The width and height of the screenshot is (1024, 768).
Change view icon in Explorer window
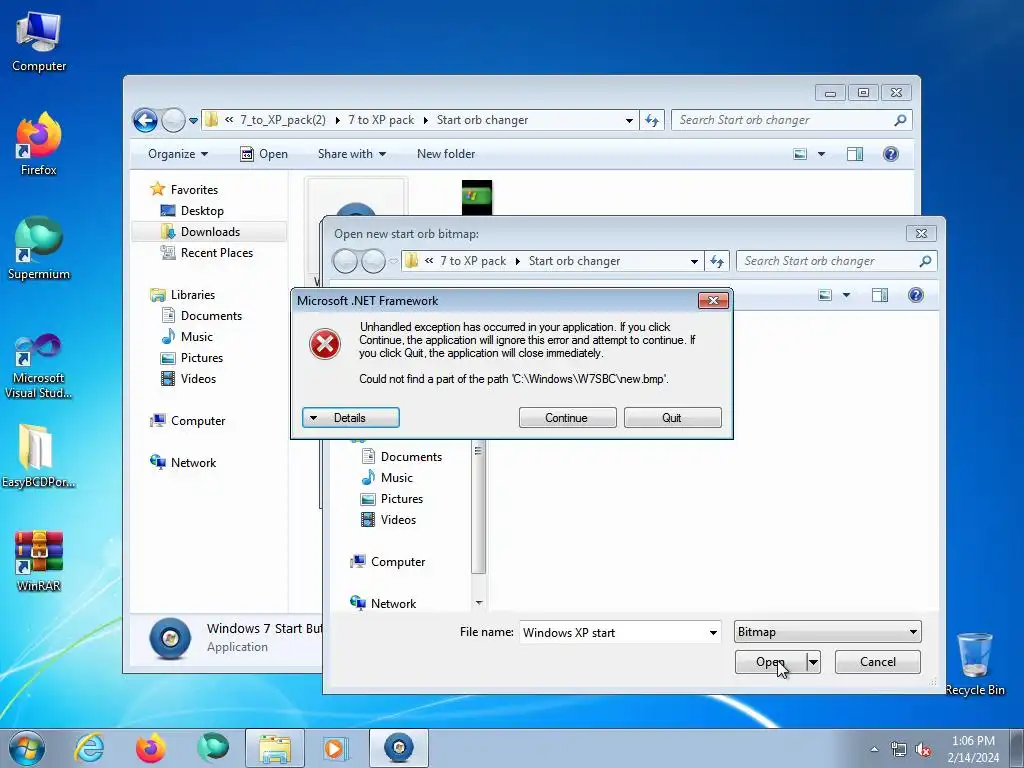point(800,154)
